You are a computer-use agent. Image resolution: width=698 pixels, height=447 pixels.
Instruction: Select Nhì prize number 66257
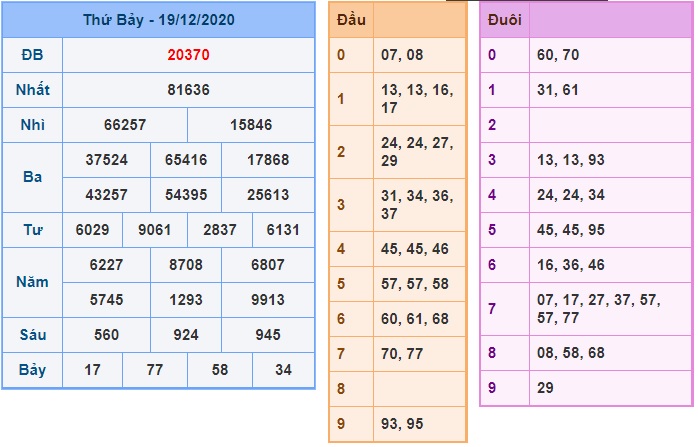(x=125, y=125)
